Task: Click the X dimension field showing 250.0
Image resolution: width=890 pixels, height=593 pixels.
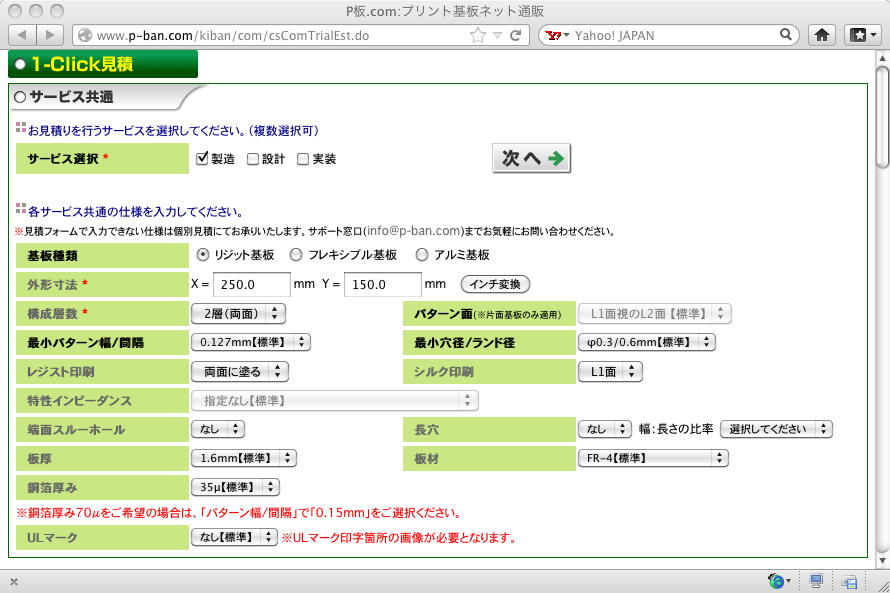Action: (x=252, y=284)
